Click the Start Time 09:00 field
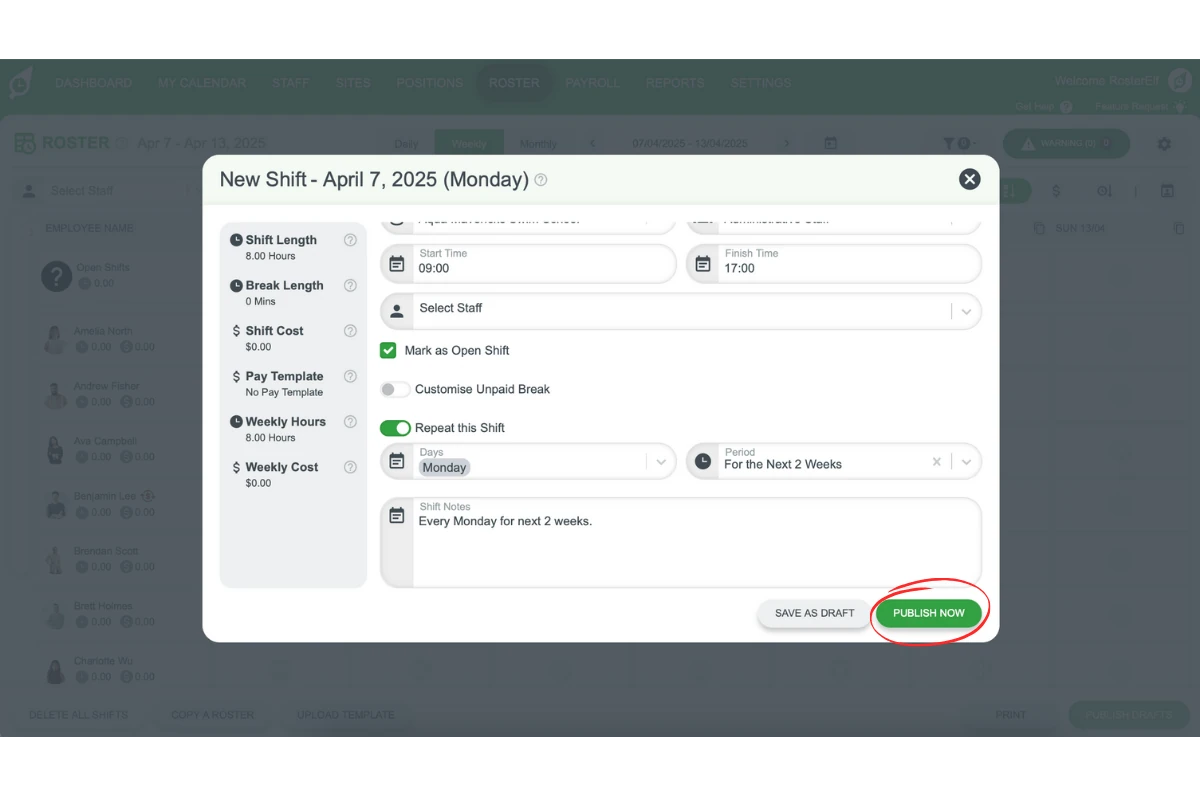 click(x=529, y=264)
